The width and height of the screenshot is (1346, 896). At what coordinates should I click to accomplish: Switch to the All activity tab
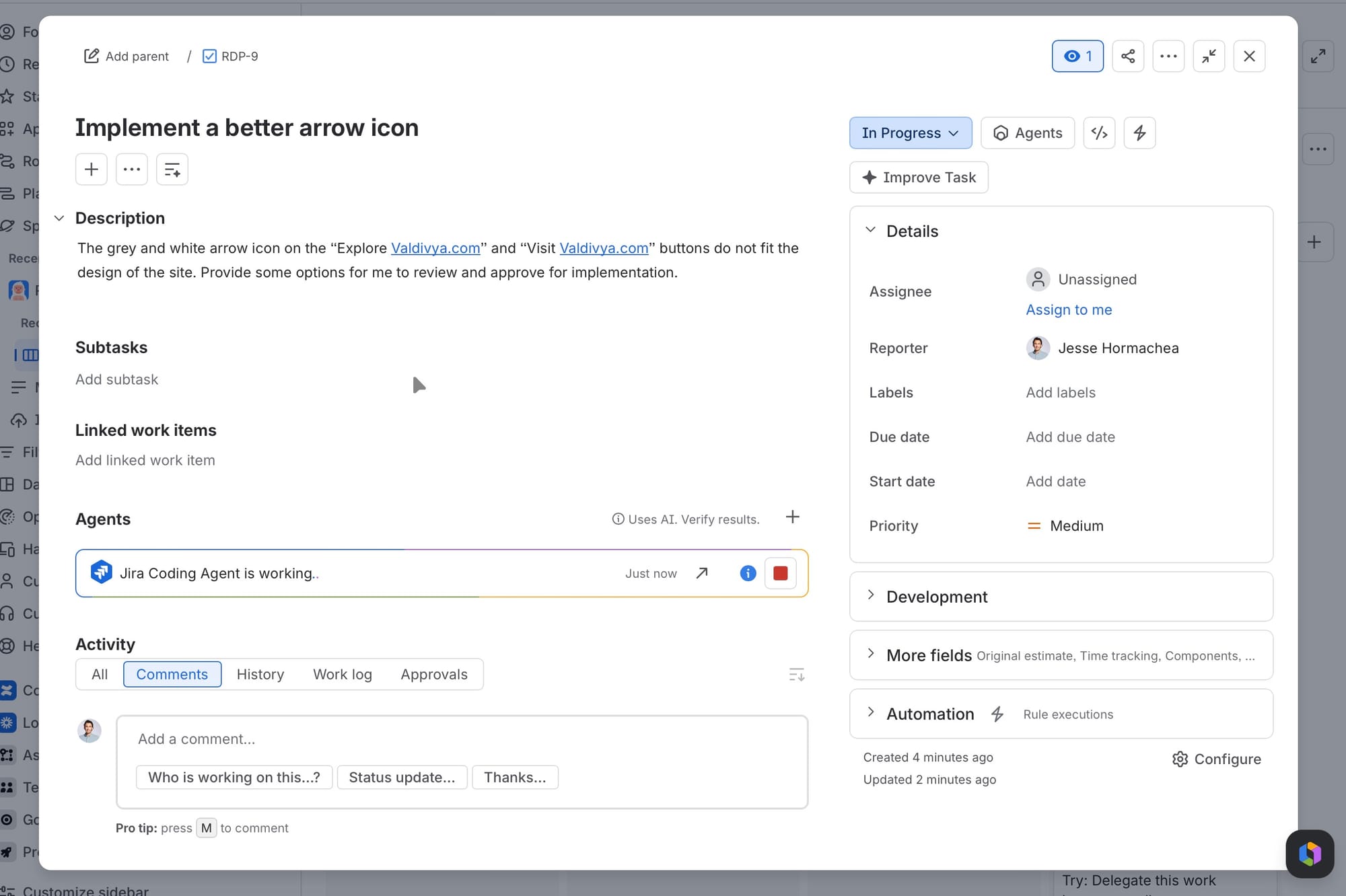100,674
